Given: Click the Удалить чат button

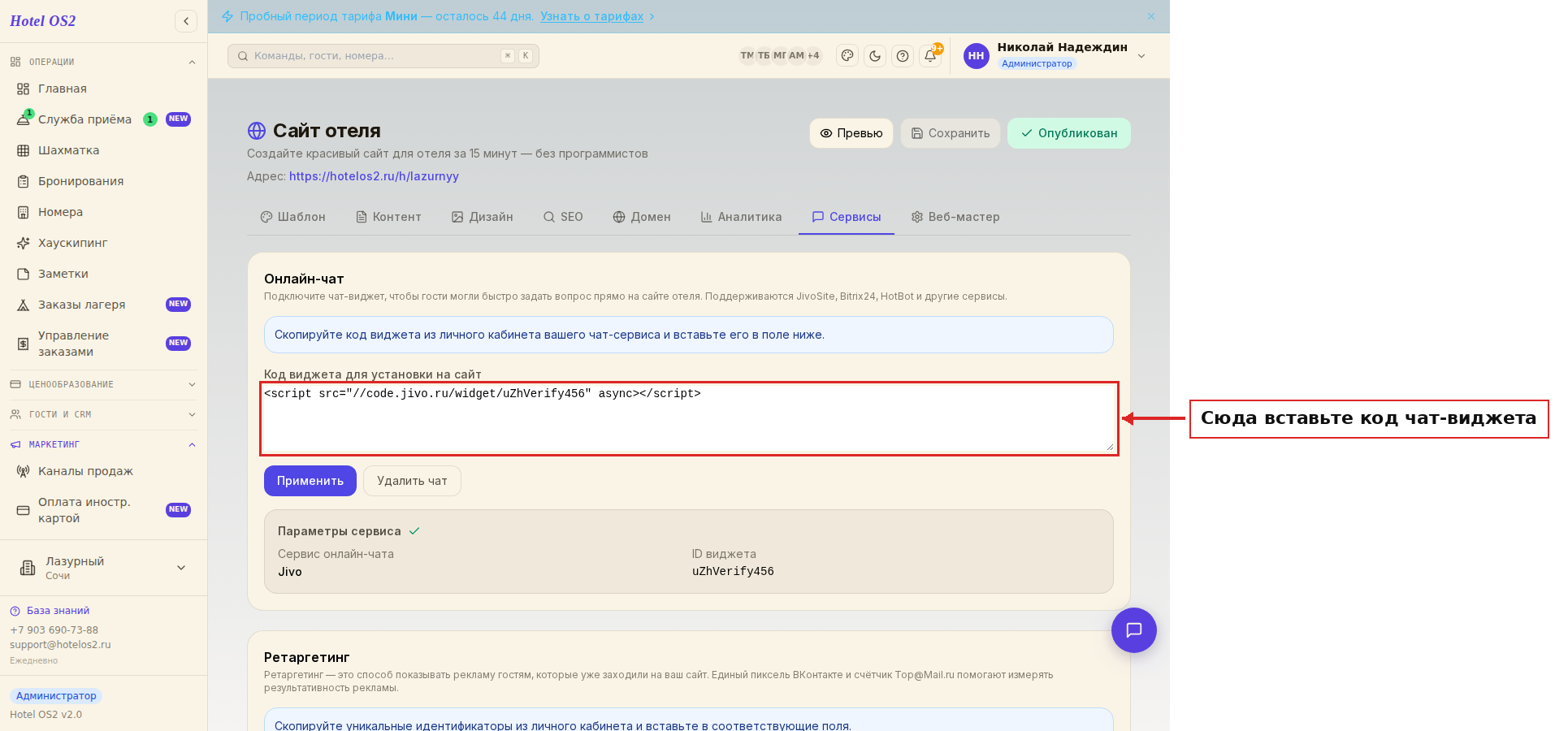Looking at the screenshot, I should pos(412,481).
